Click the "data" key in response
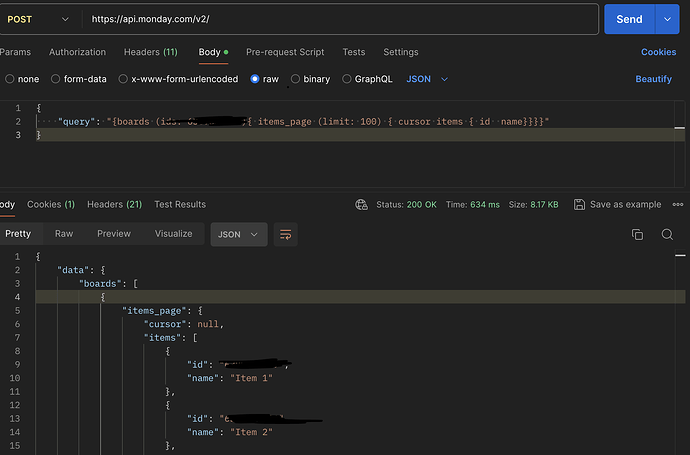Viewport: 690px width, 455px height. [x=73, y=270]
